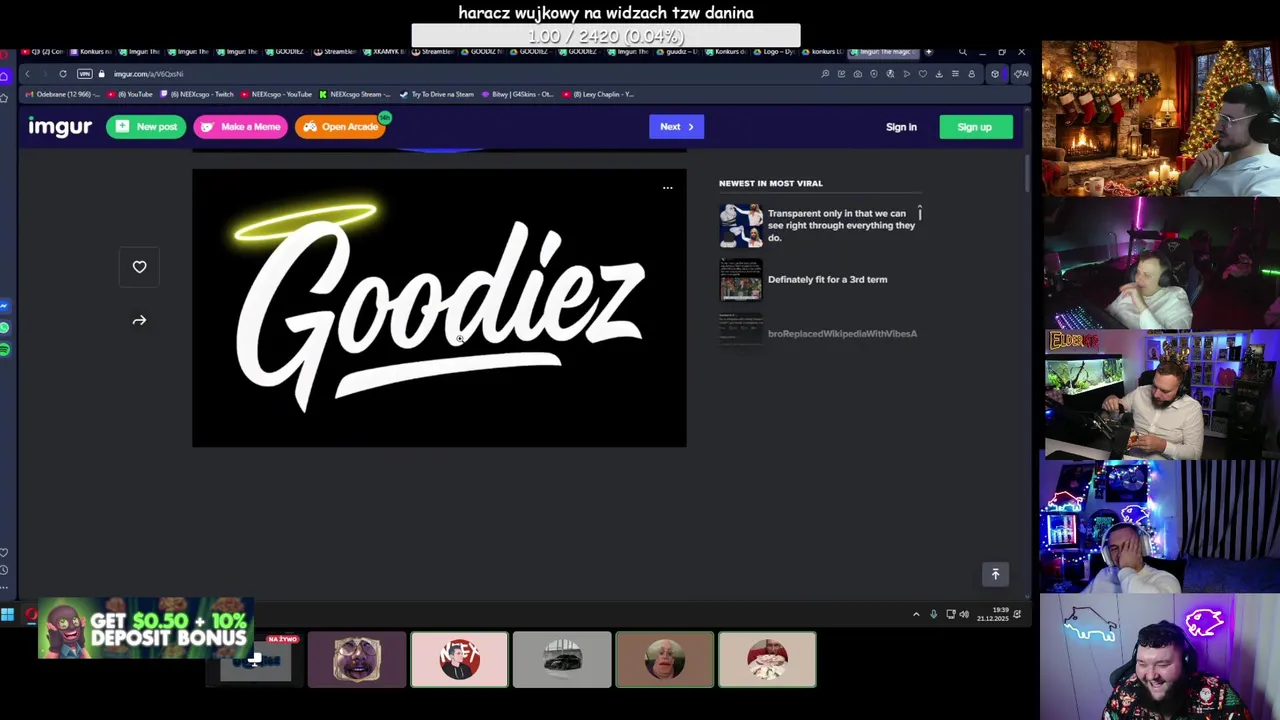Open the volume icon in the system tray

click(964, 615)
